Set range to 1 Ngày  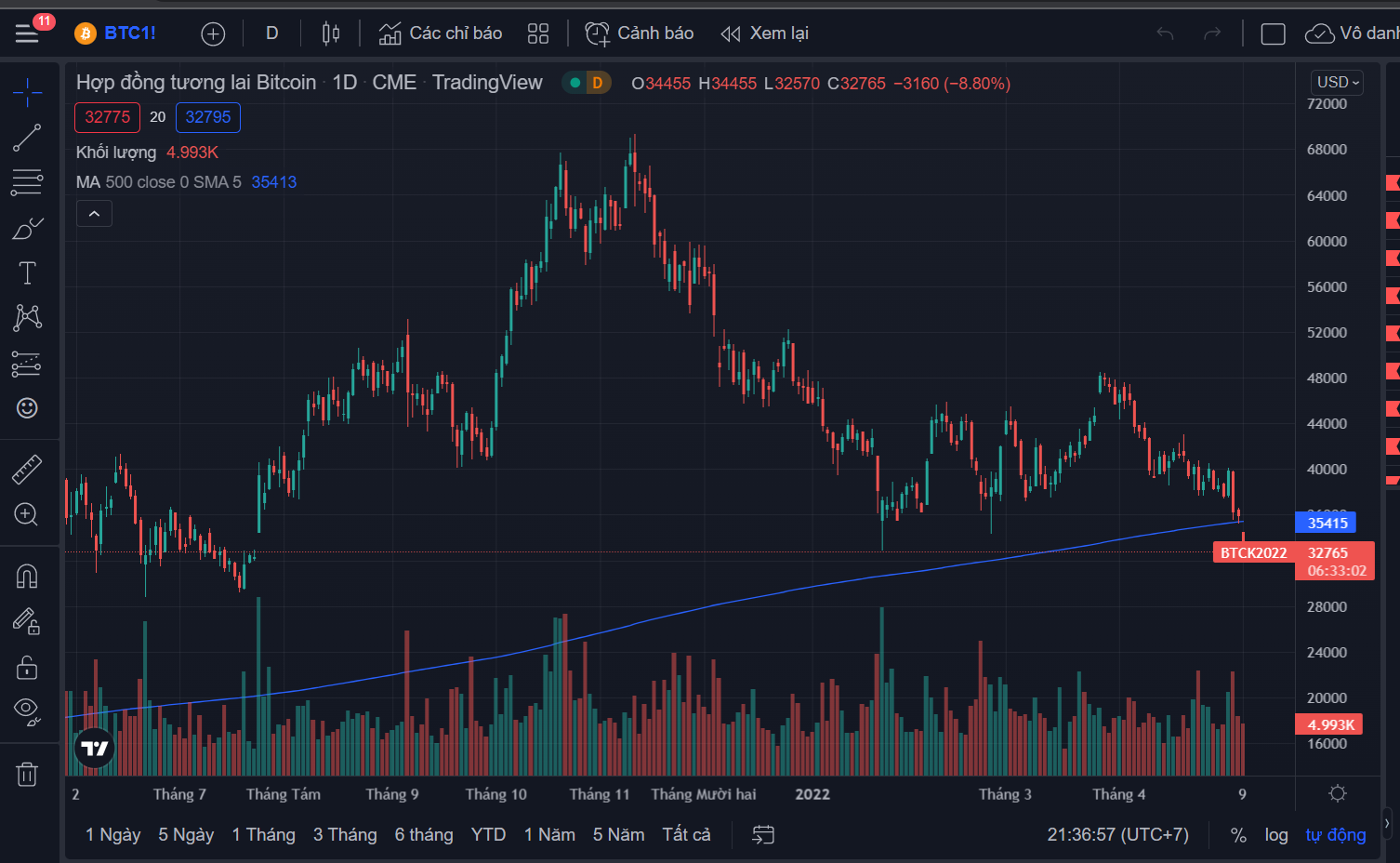pos(113,835)
